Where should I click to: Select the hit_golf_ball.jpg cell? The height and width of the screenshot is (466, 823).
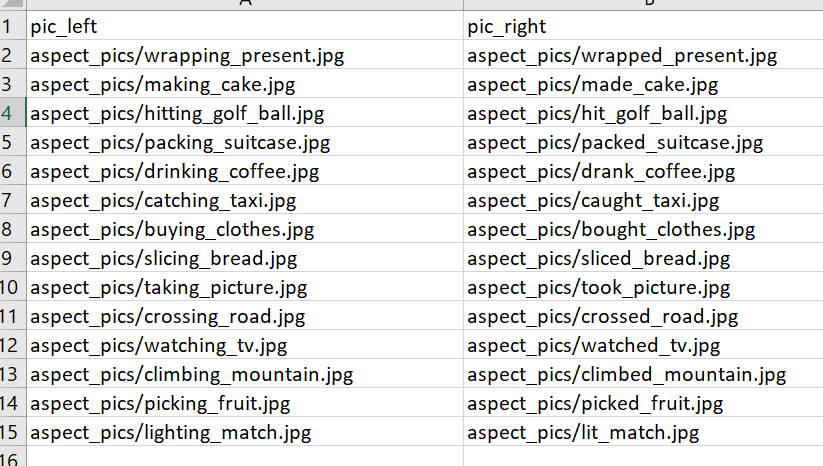pyautogui.click(x=597, y=114)
